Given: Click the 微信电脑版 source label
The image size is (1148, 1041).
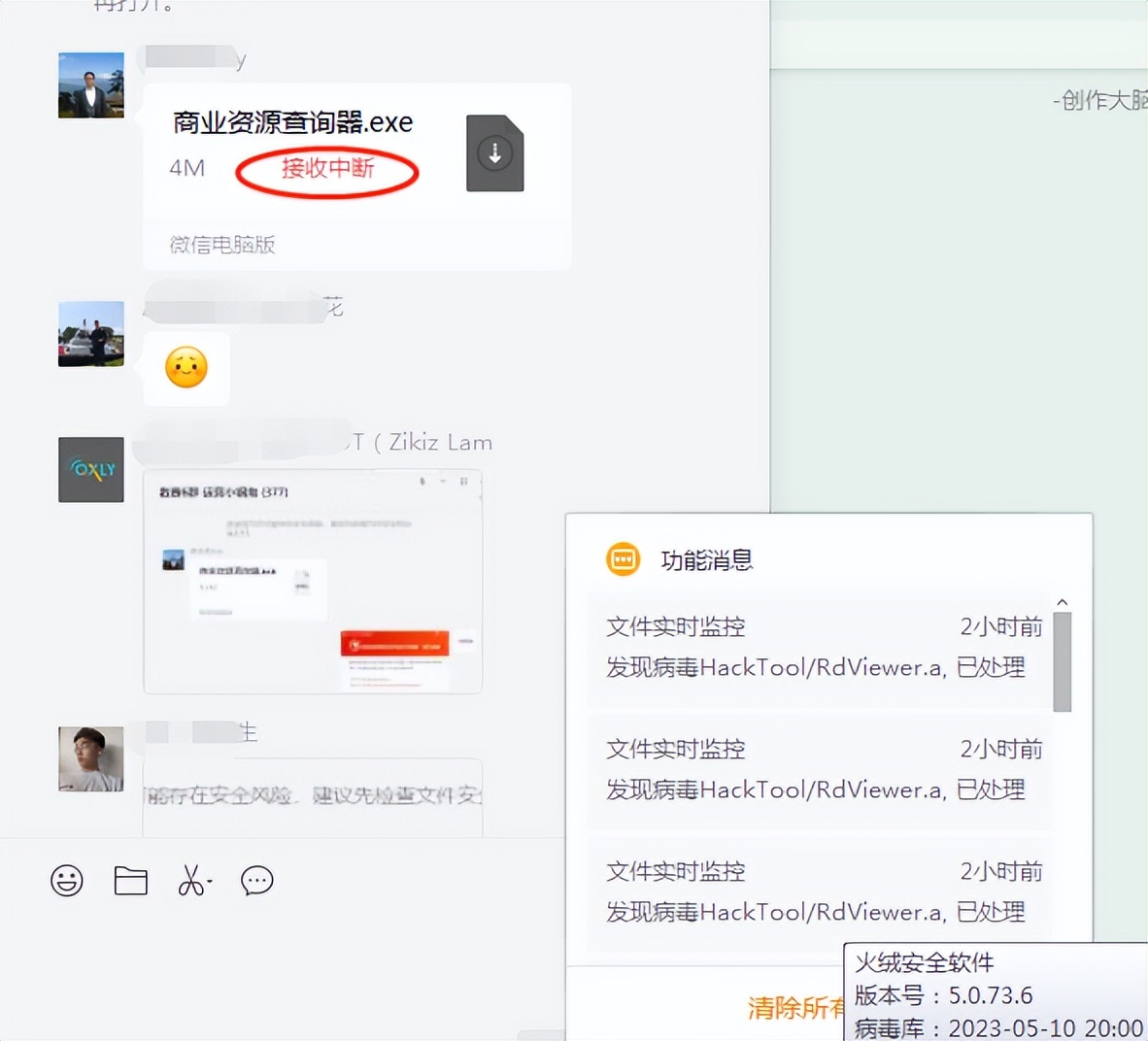Looking at the screenshot, I should tap(220, 245).
